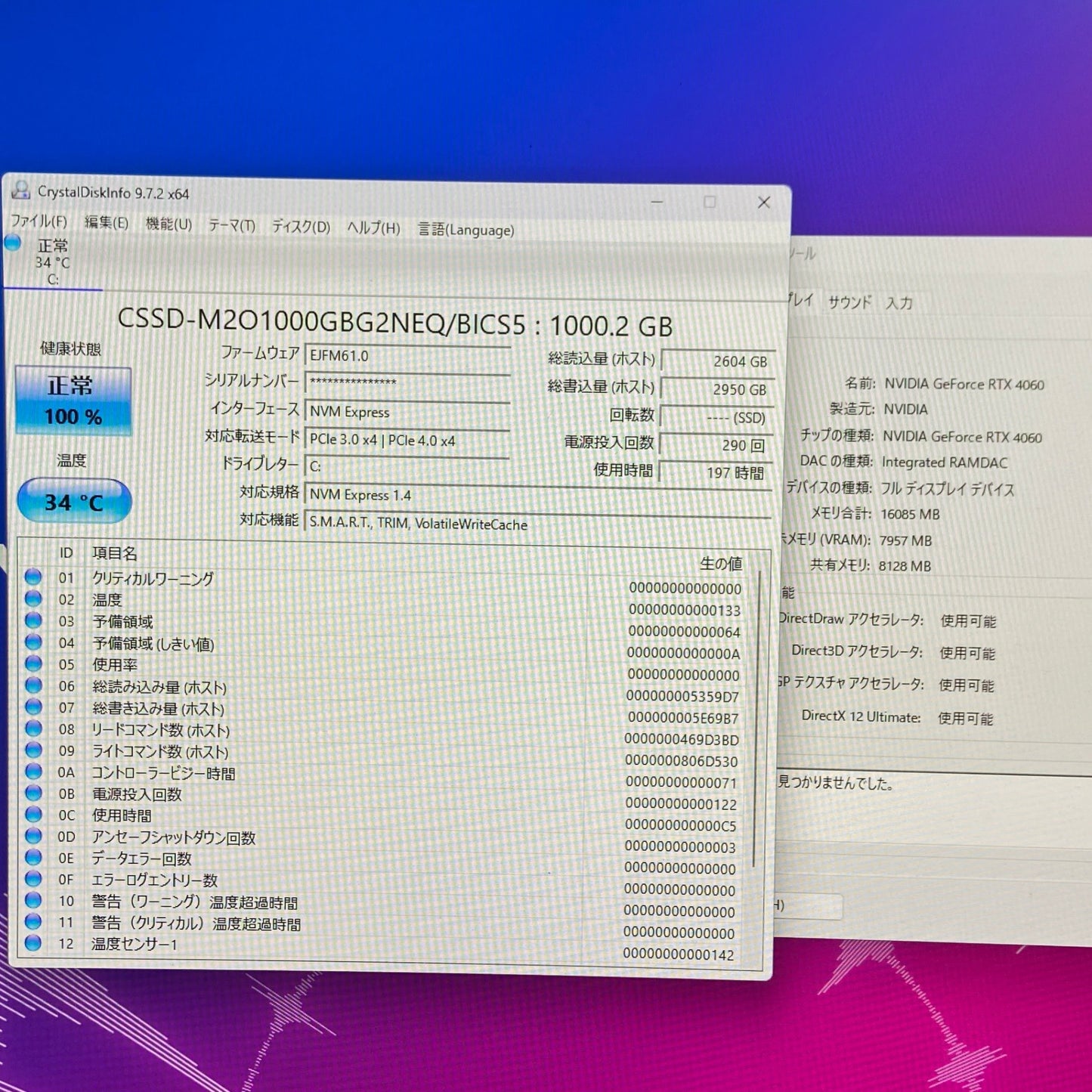Click the 34 °C temperature gauge
This screenshot has height=1092, width=1092.
(73, 500)
